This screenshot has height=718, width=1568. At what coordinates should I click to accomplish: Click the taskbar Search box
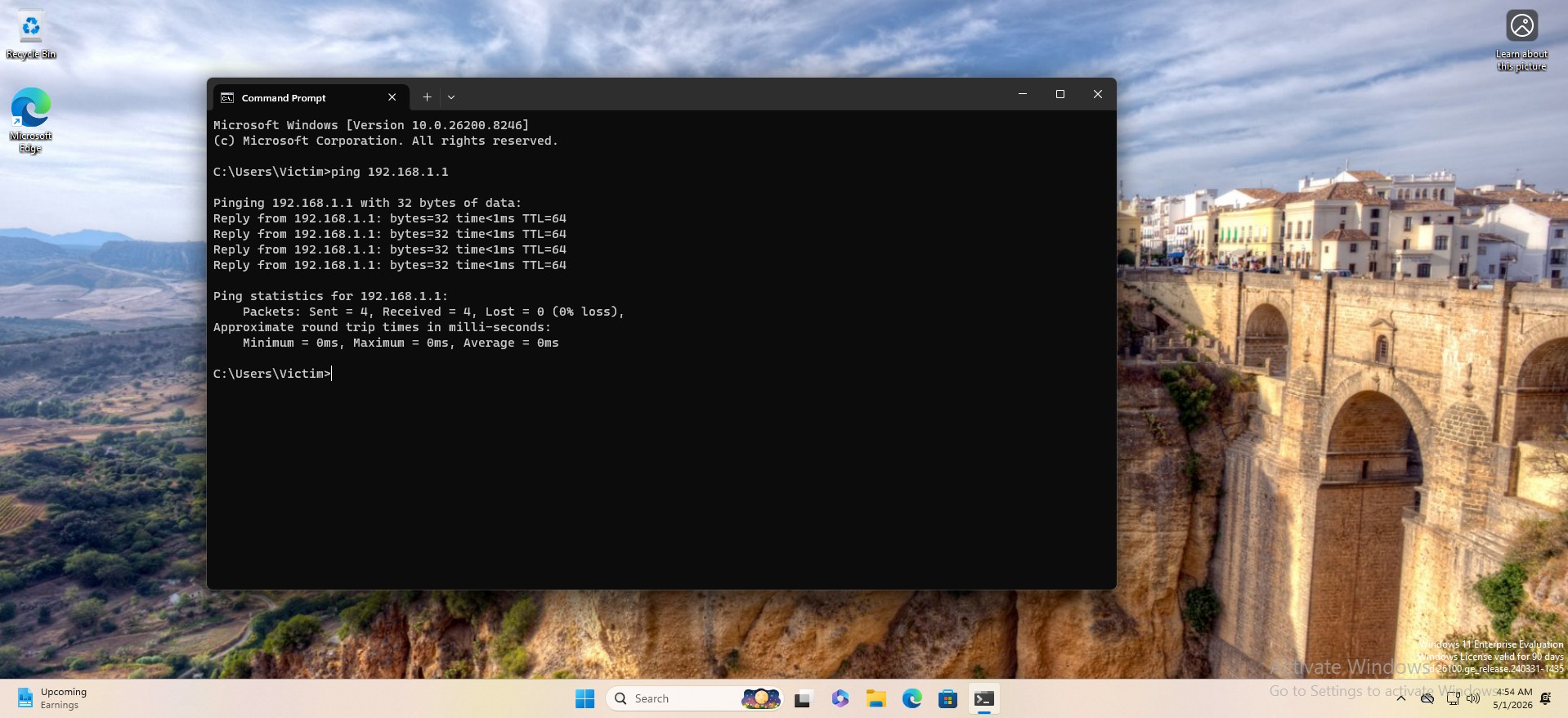[695, 698]
